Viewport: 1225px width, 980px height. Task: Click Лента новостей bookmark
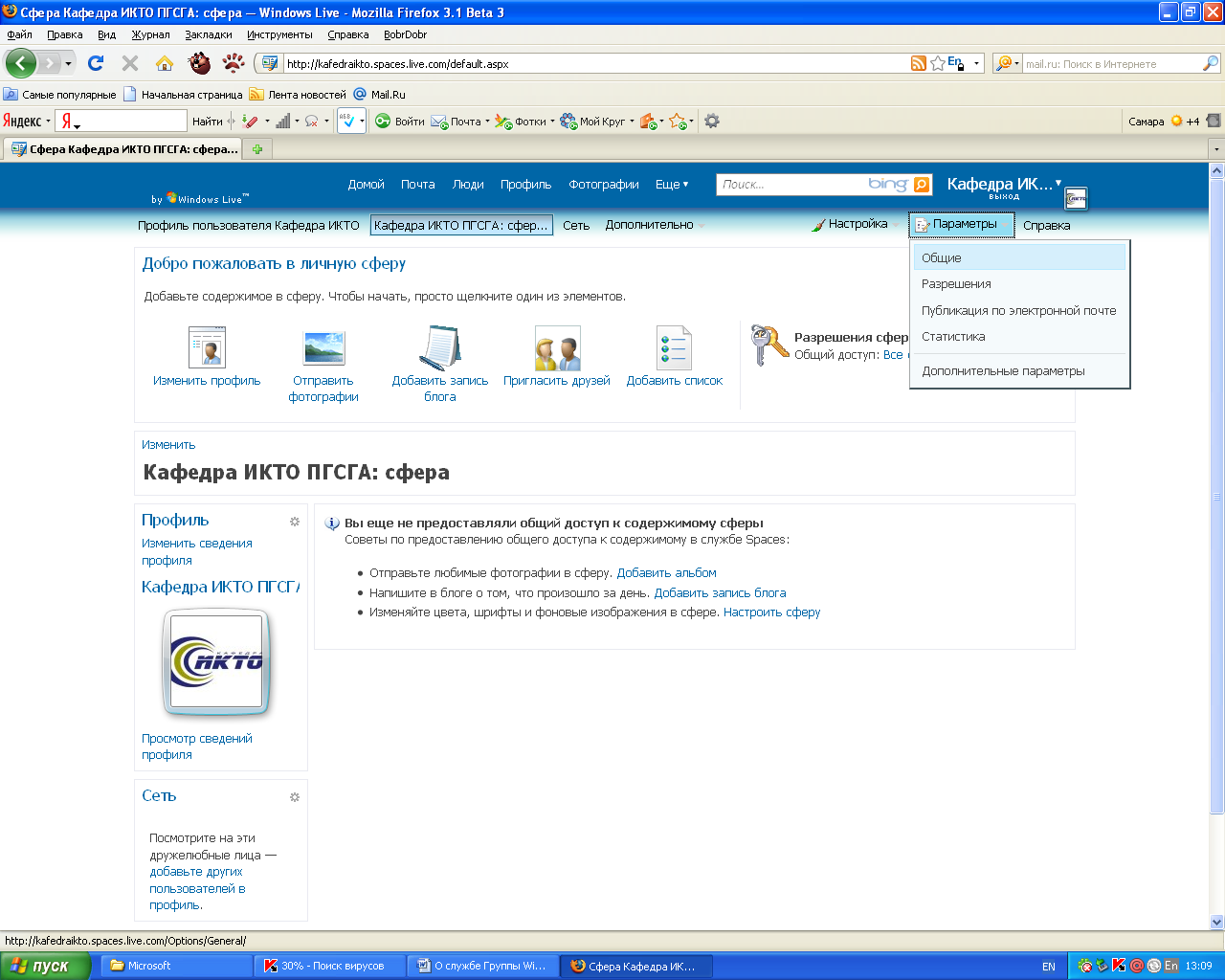[298, 95]
